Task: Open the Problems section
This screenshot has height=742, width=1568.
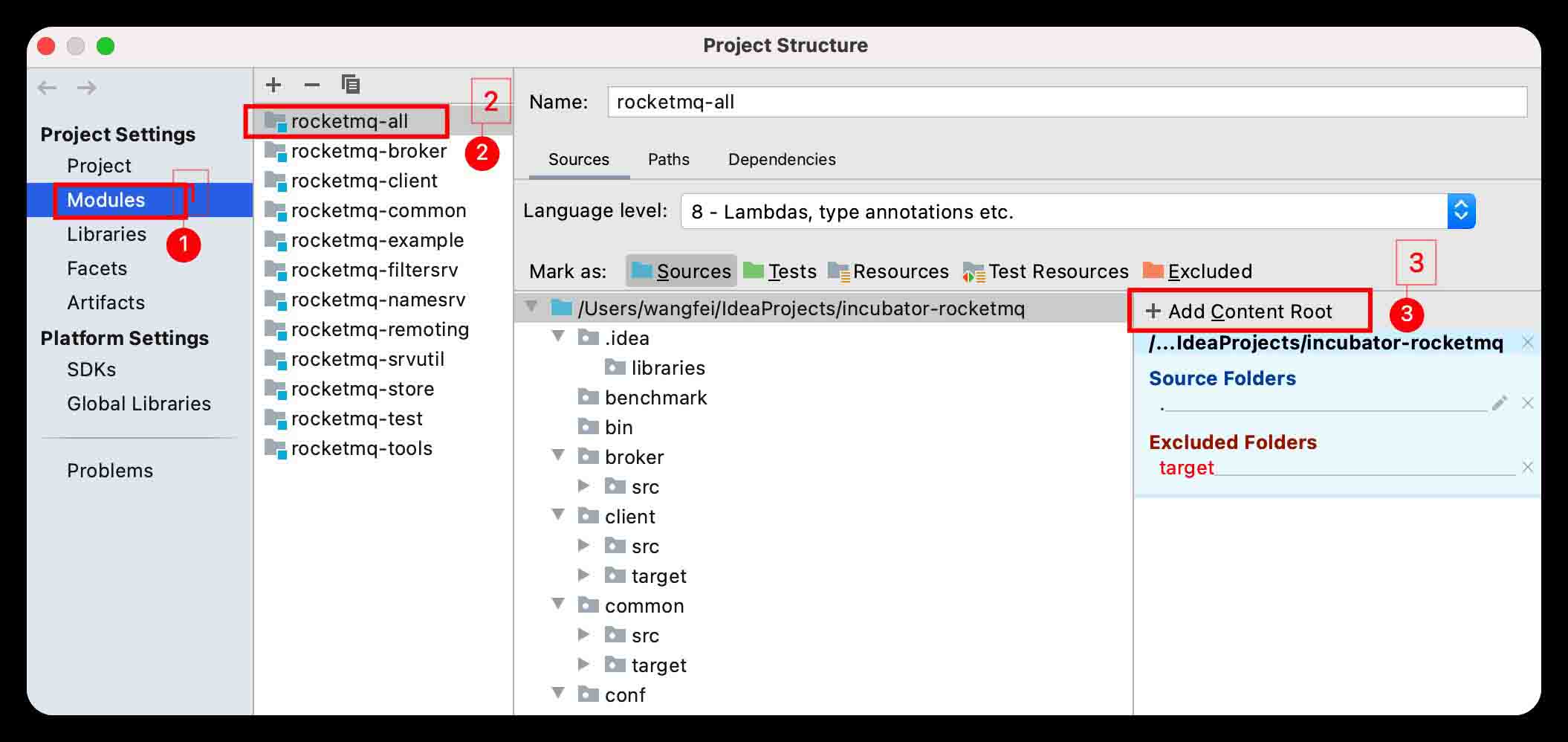Action: pos(110,471)
